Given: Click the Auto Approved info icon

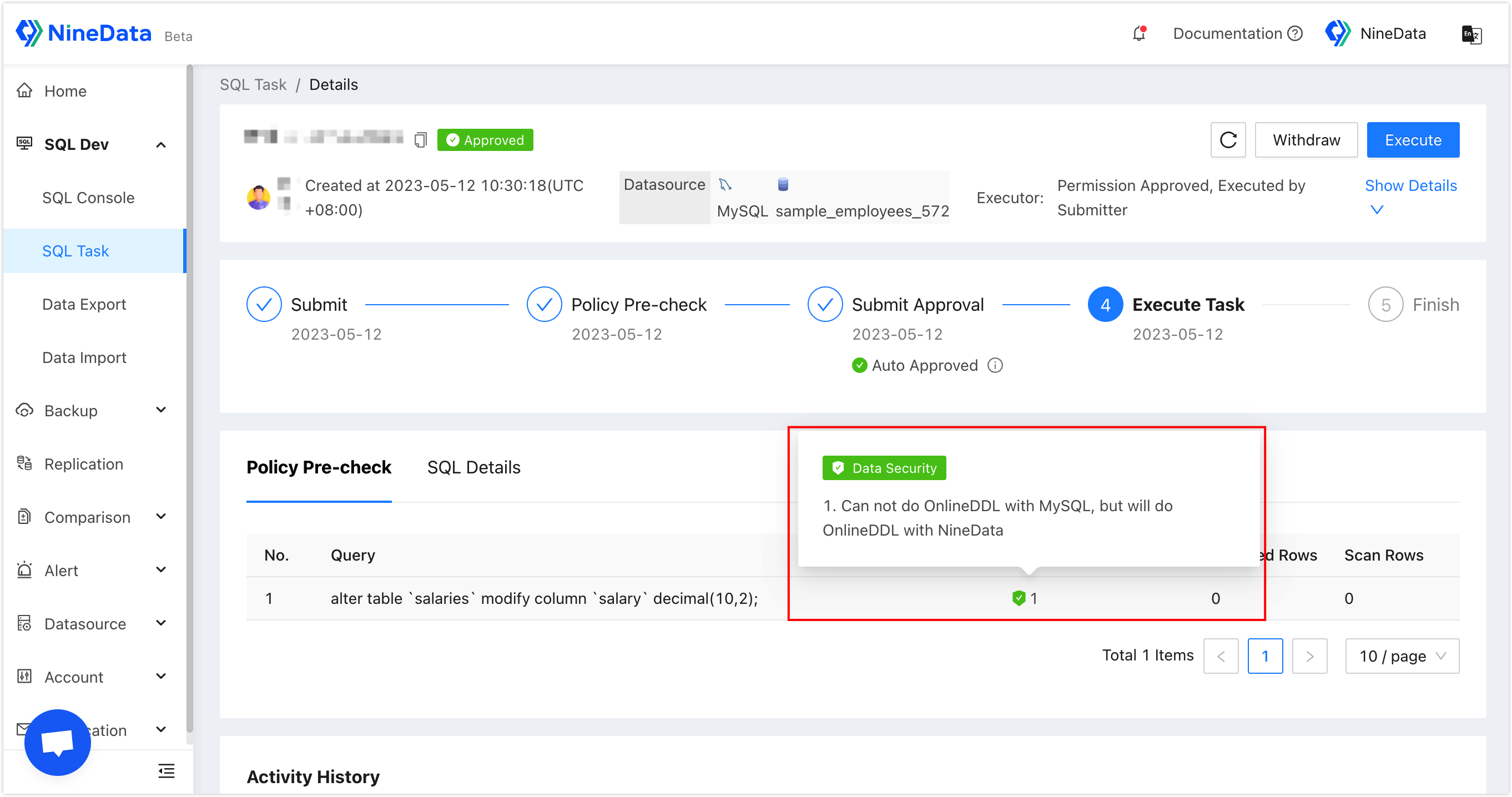Looking at the screenshot, I should pyautogui.click(x=995, y=365).
